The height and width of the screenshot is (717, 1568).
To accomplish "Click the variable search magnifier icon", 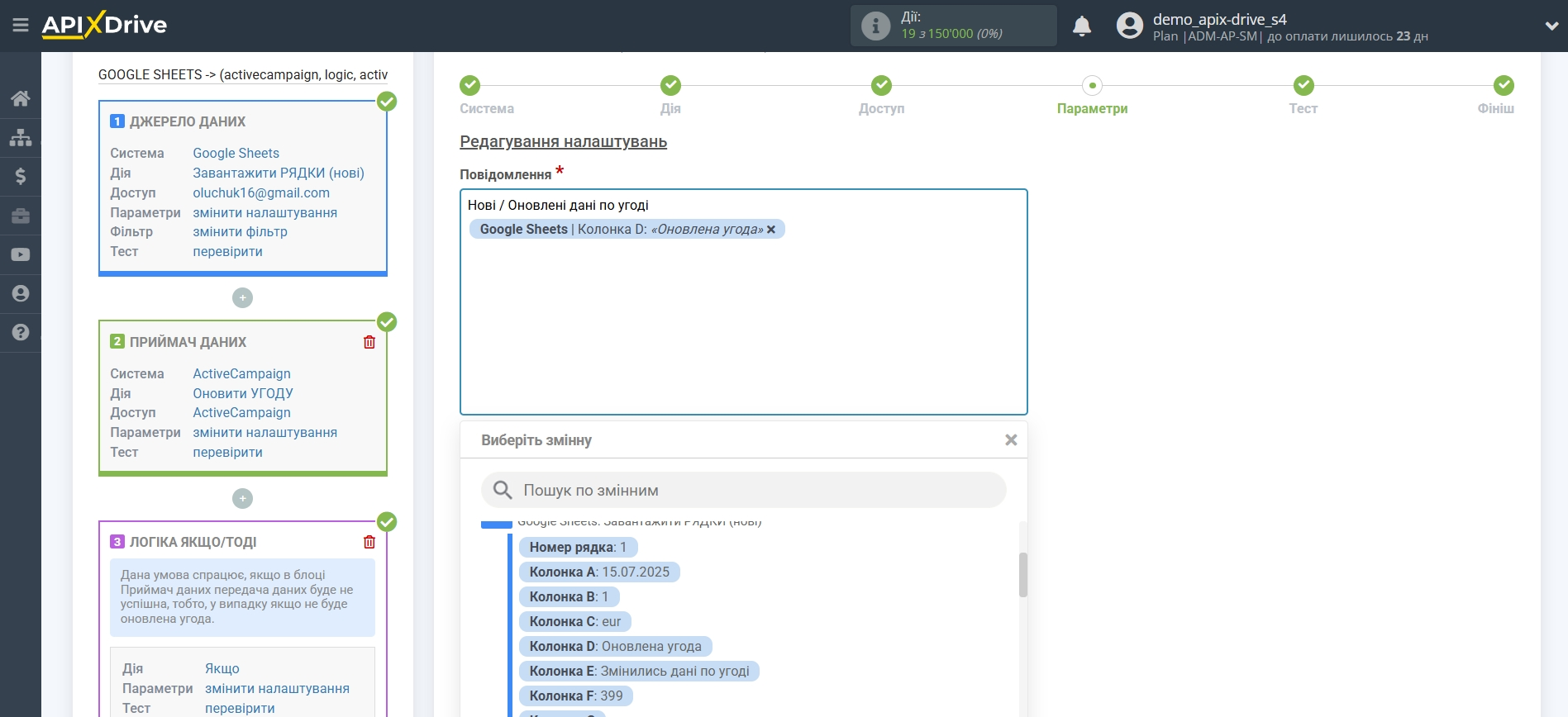I will [503, 490].
